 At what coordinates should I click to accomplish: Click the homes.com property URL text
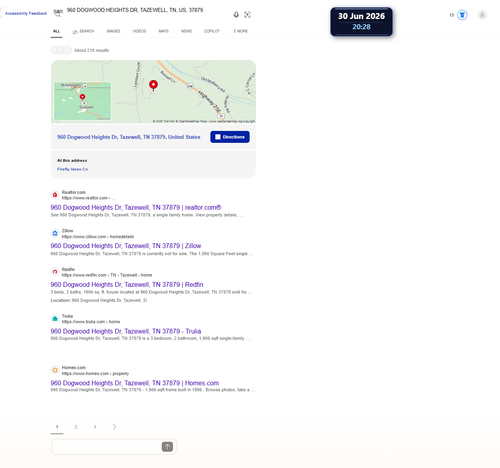[x=95, y=373]
